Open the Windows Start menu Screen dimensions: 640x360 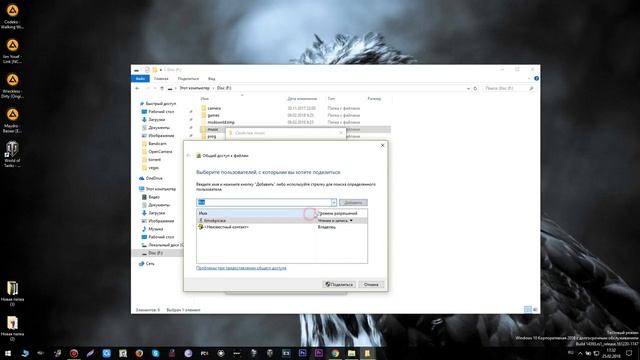pos(8,353)
